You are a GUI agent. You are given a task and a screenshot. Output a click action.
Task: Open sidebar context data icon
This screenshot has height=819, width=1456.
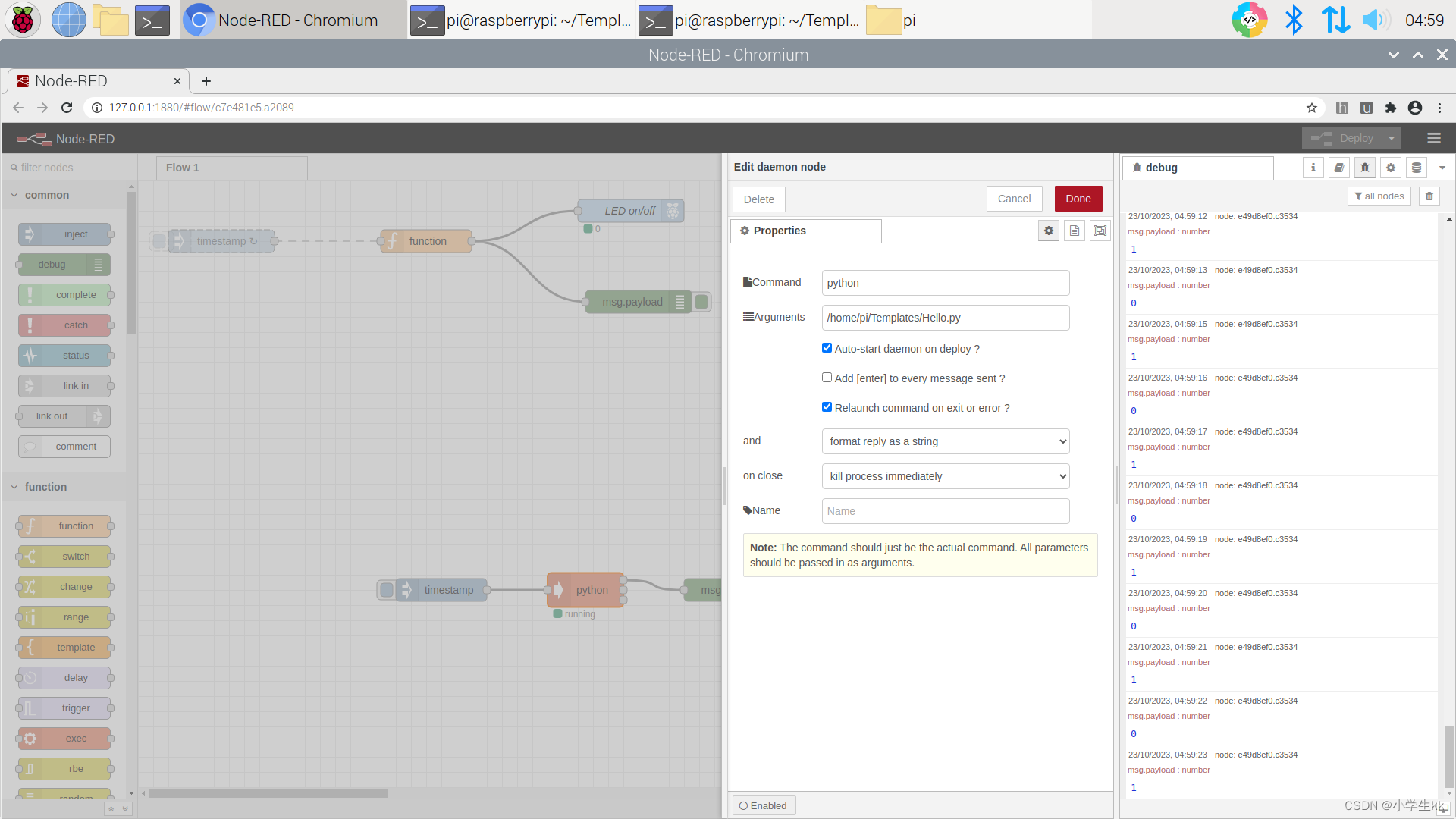pos(1417,168)
